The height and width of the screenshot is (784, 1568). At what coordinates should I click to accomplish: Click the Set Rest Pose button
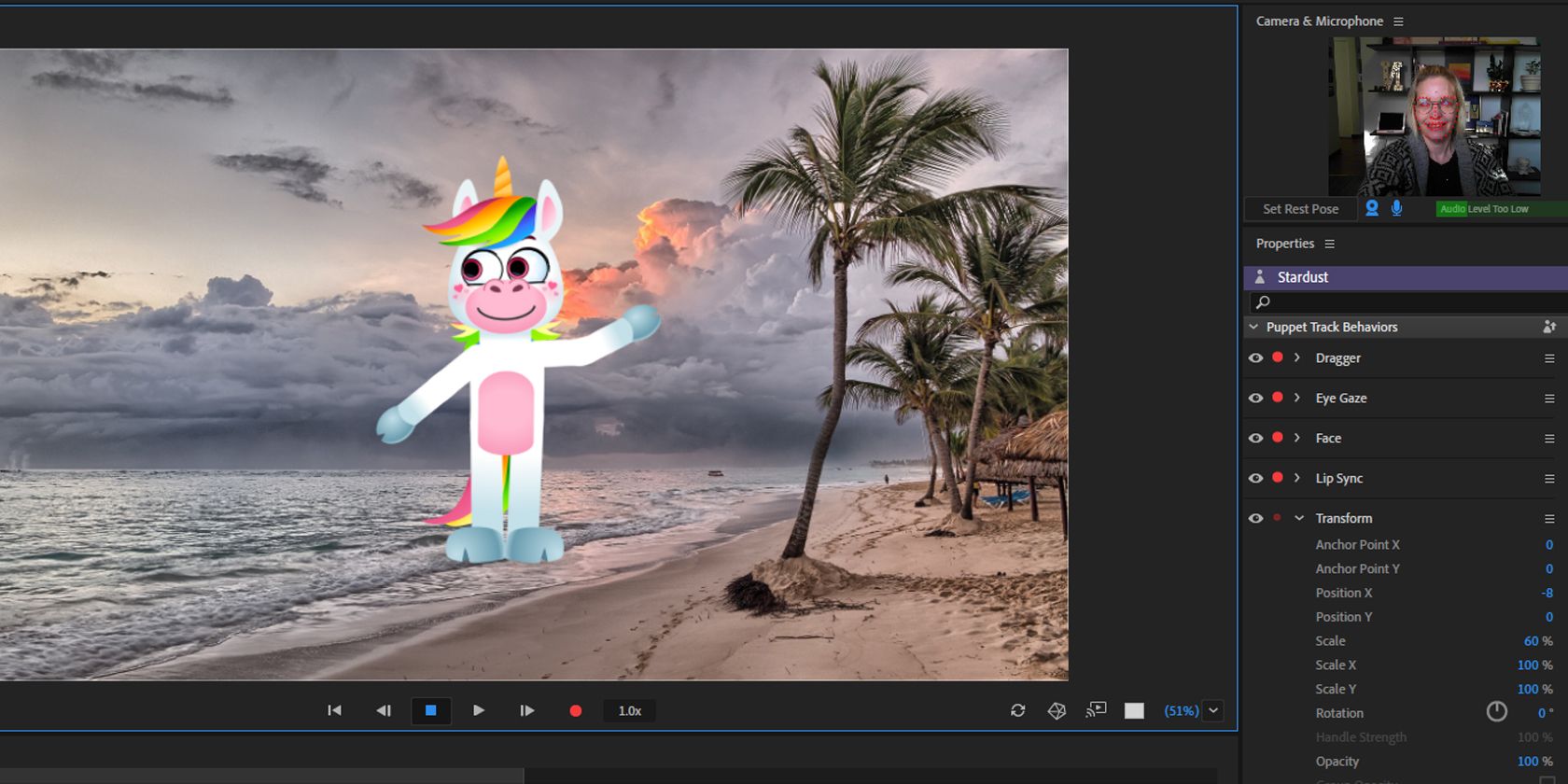(1300, 209)
